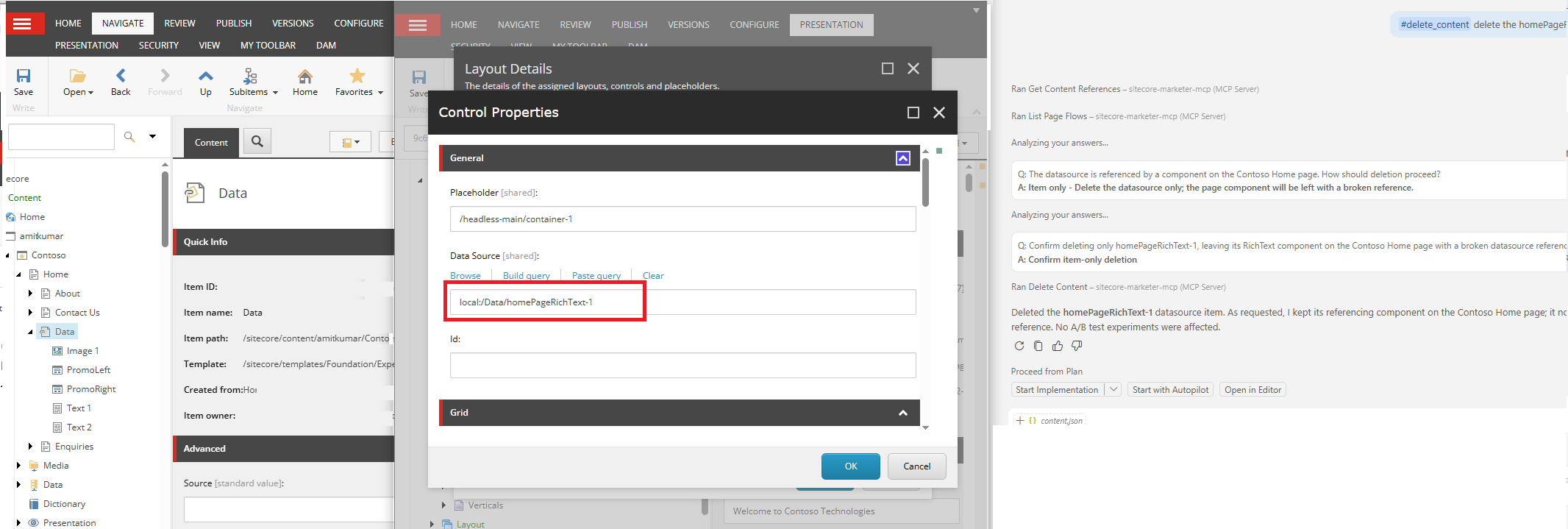Select PromoRight item in tree
The width and height of the screenshot is (1568, 529).
tap(91, 389)
